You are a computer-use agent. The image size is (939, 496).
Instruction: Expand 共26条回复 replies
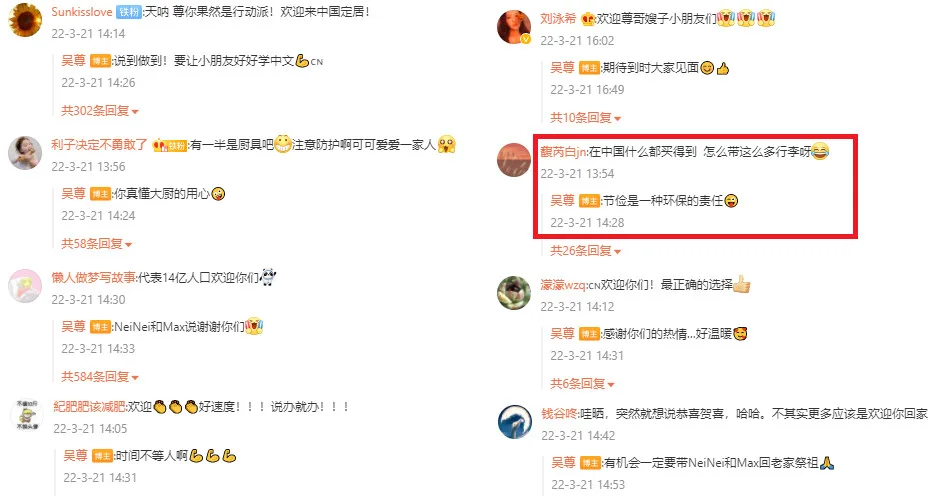coord(586,251)
